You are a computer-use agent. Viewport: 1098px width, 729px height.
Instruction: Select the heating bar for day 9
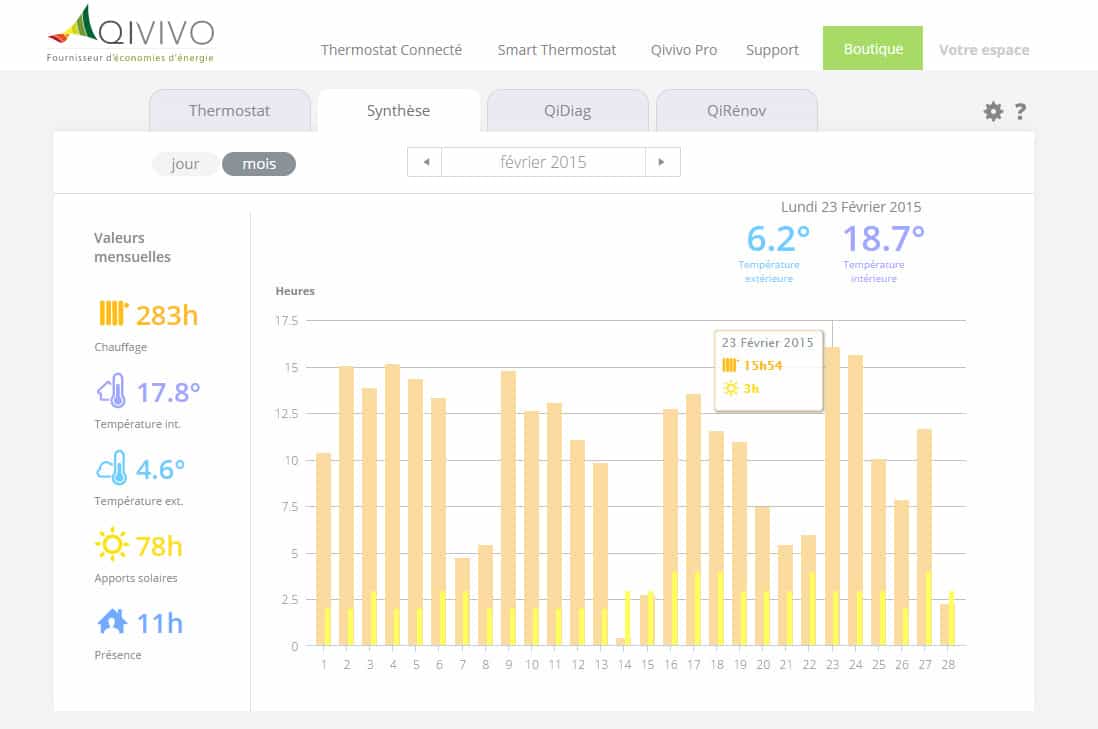click(x=508, y=508)
